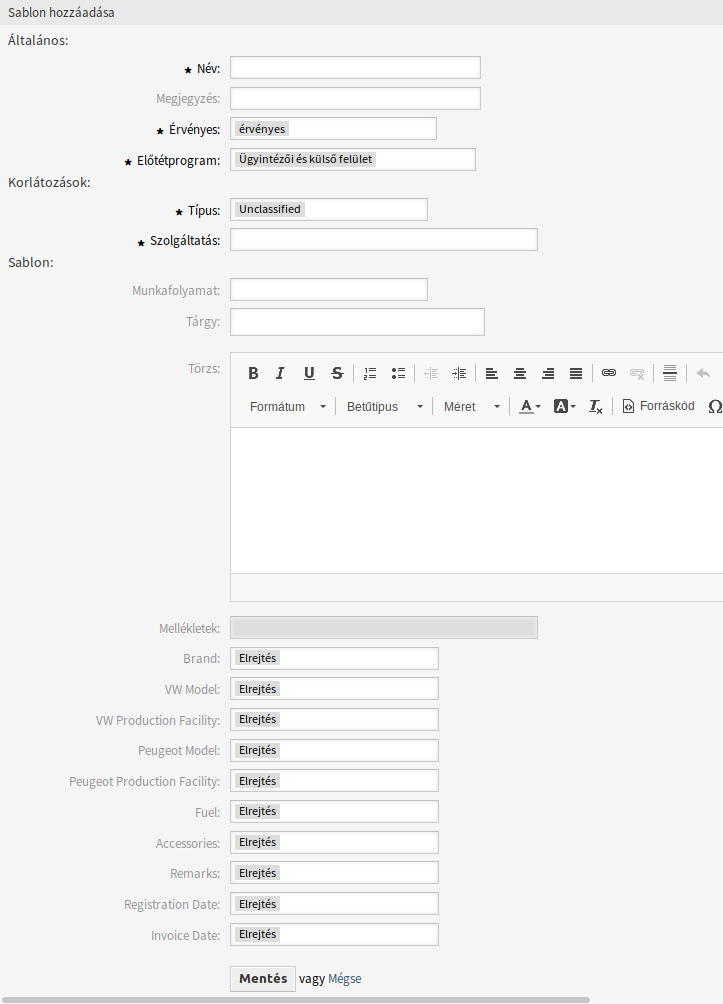Insert a hyperlink
This screenshot has height=1004, width=723.
click(x=609, y=373)
